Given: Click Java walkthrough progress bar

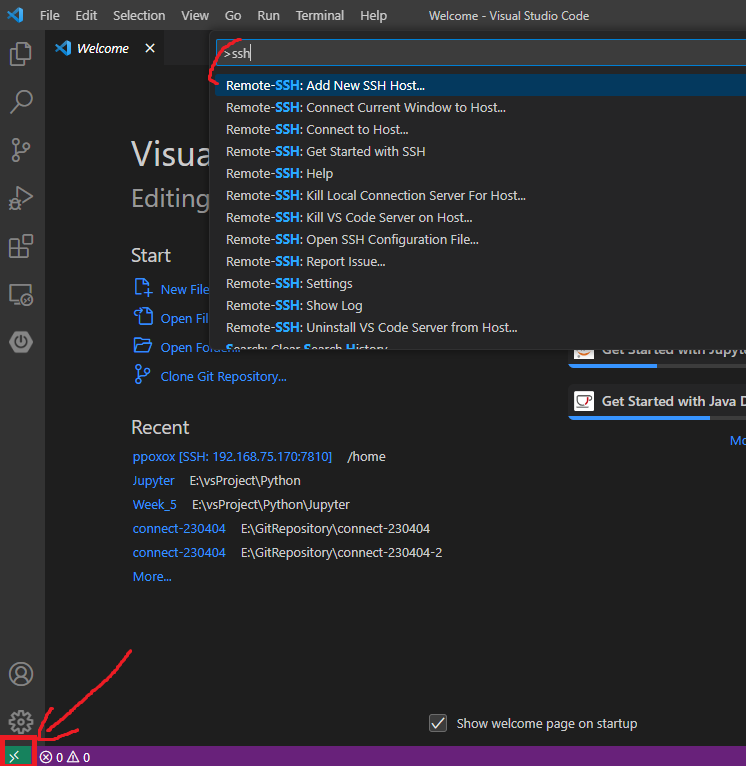Looking at the screenshot, I should 658,418.
